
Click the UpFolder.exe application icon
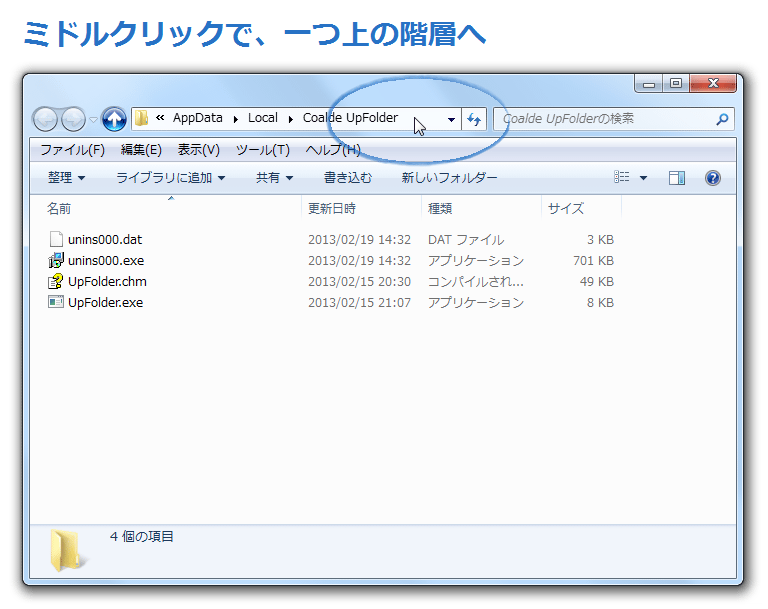click(x=56, y=302)
